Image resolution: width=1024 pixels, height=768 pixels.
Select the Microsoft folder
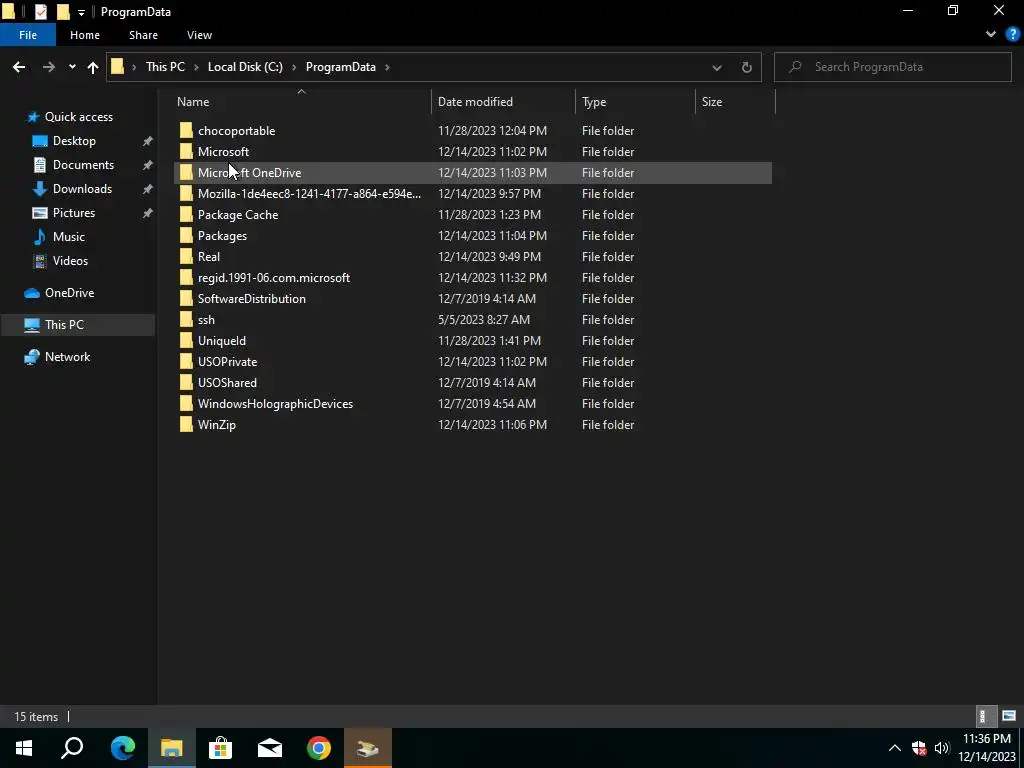(x=223, y=152)
